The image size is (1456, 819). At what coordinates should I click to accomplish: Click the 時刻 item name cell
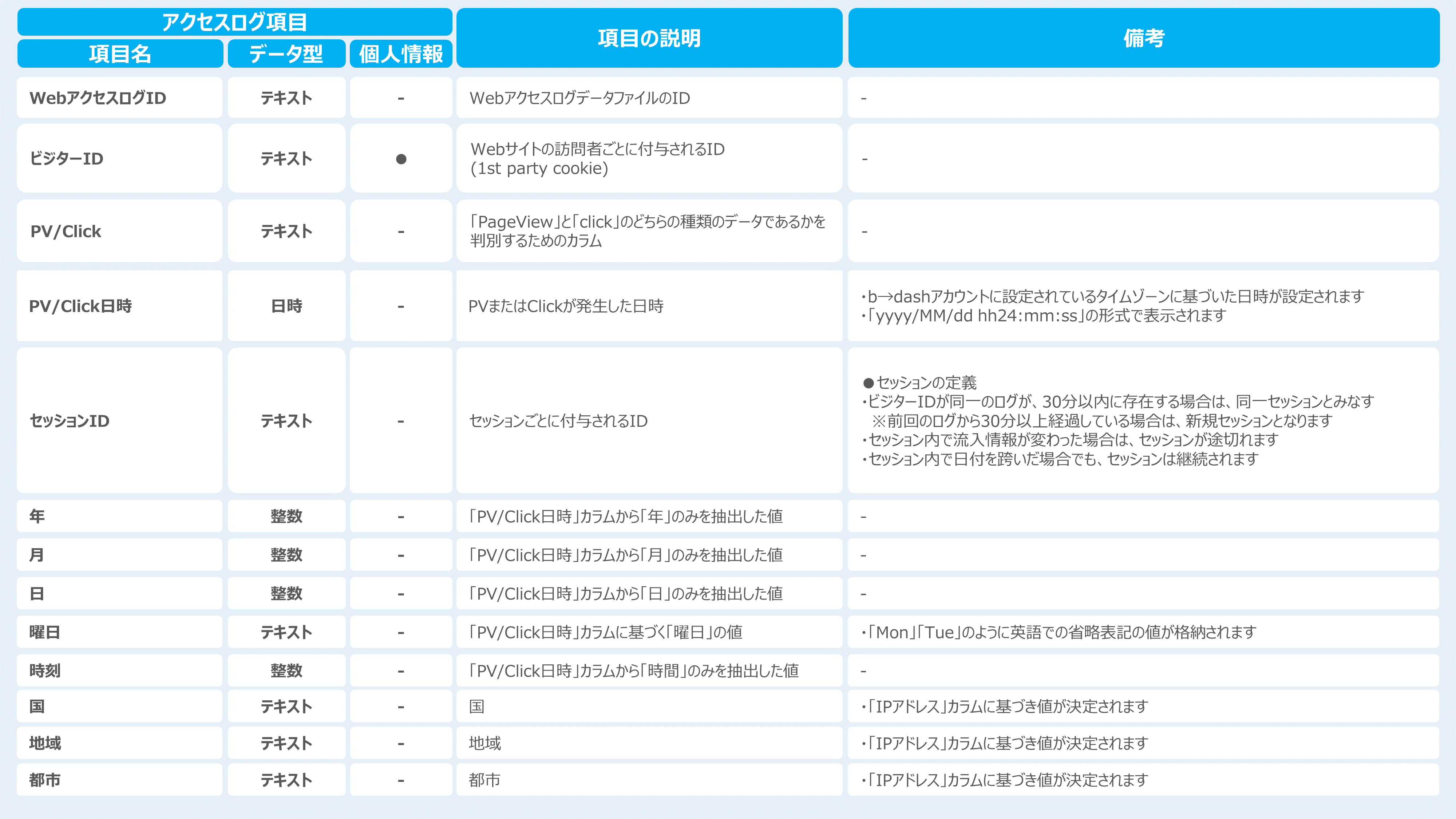point(45,670)
